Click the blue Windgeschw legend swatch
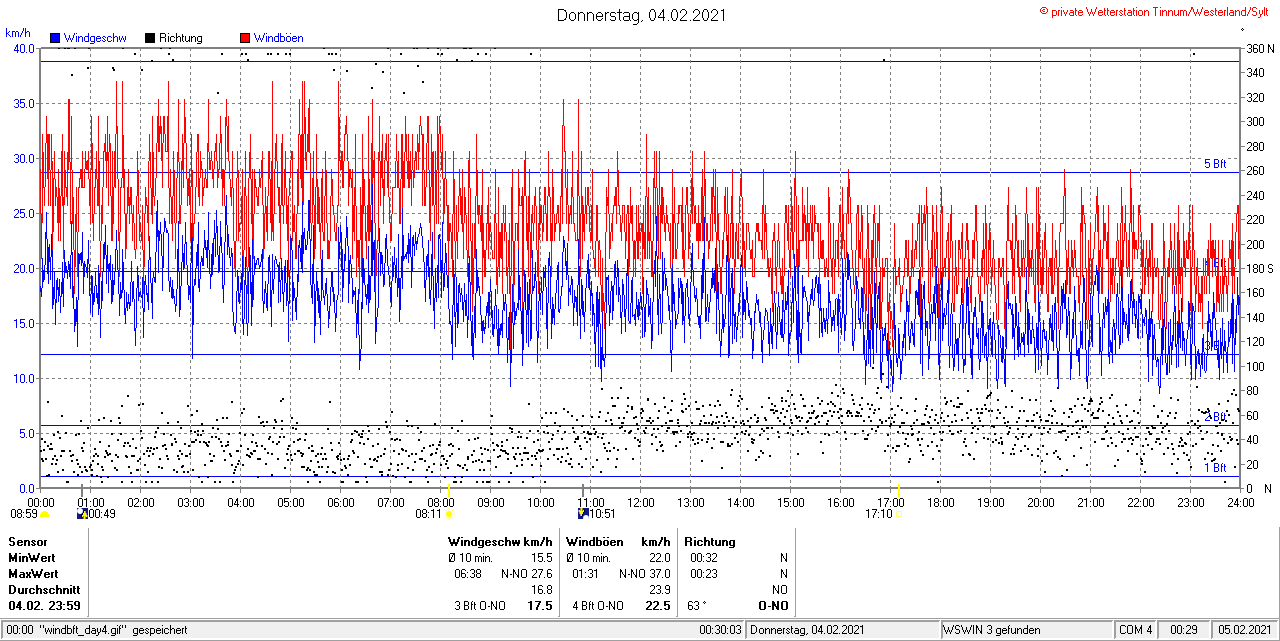The image size is (1280, 641). click(55, 38)
